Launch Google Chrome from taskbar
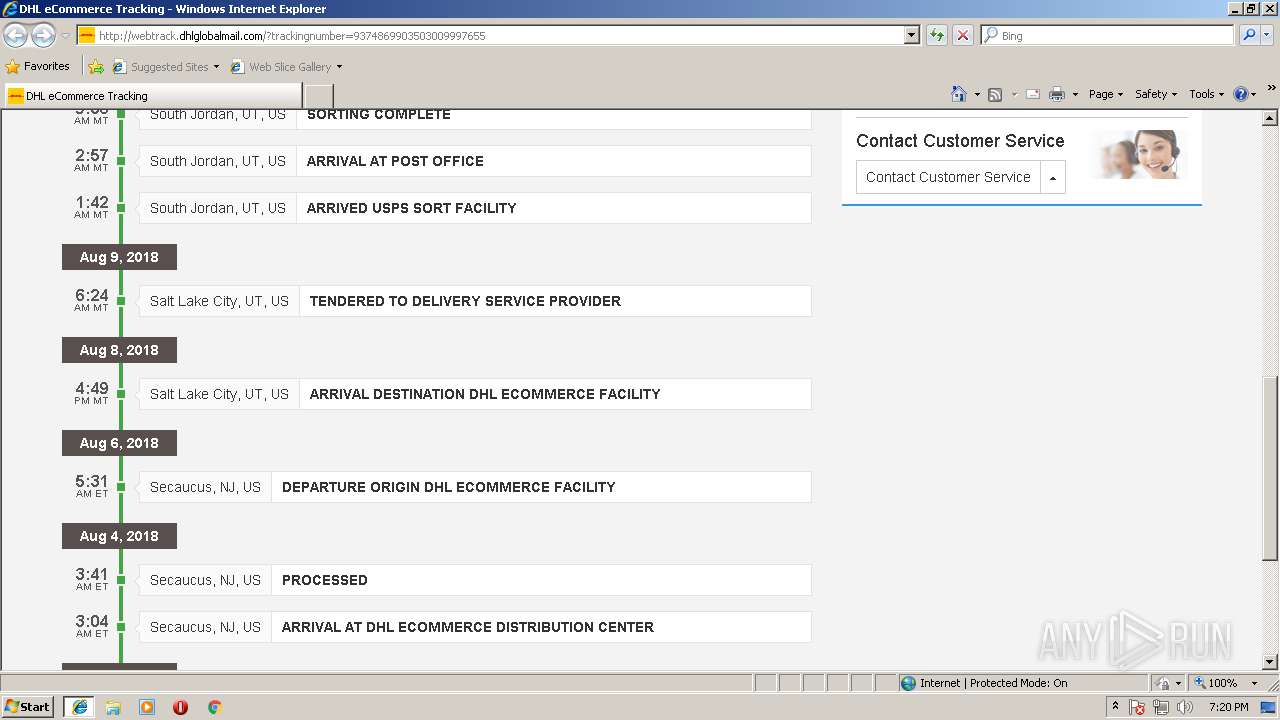Viewport: 1280px width, 720px height. 214,707
